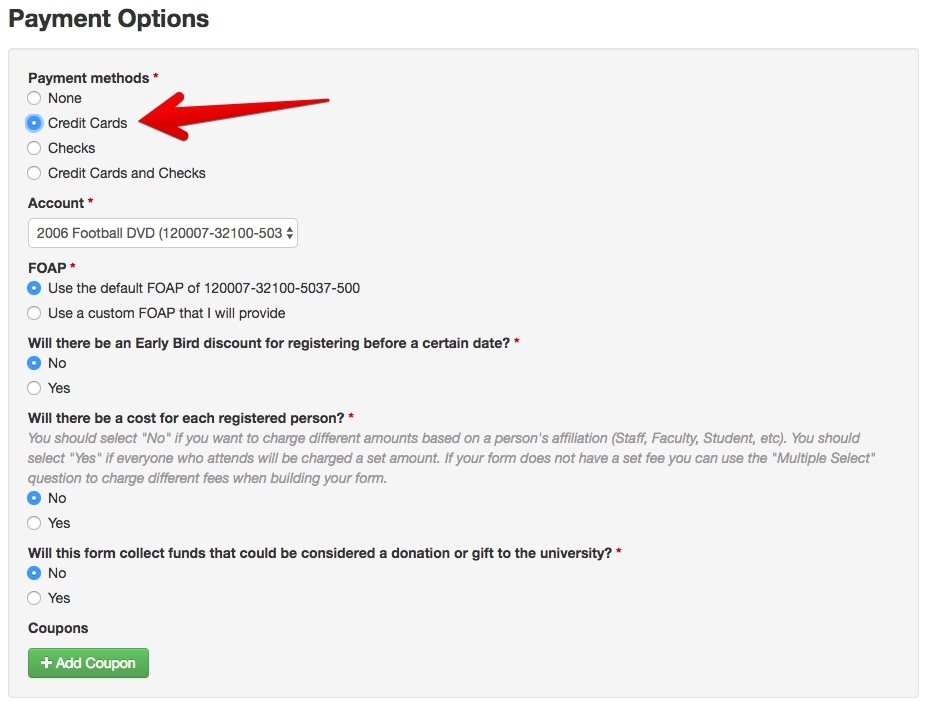Click the Add Coupon button

coord(88,663)
